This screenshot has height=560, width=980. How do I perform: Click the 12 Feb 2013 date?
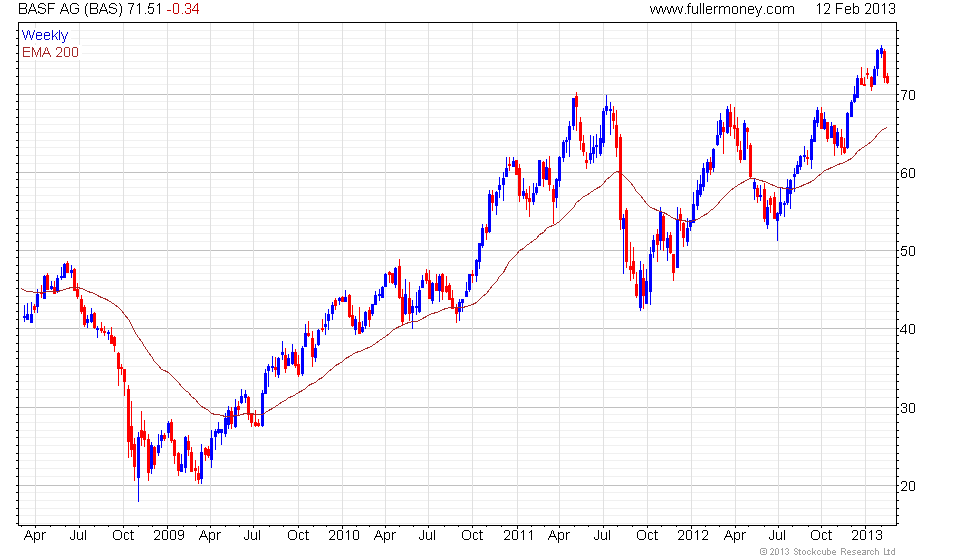pyautogui.click(x=855, y=9)
